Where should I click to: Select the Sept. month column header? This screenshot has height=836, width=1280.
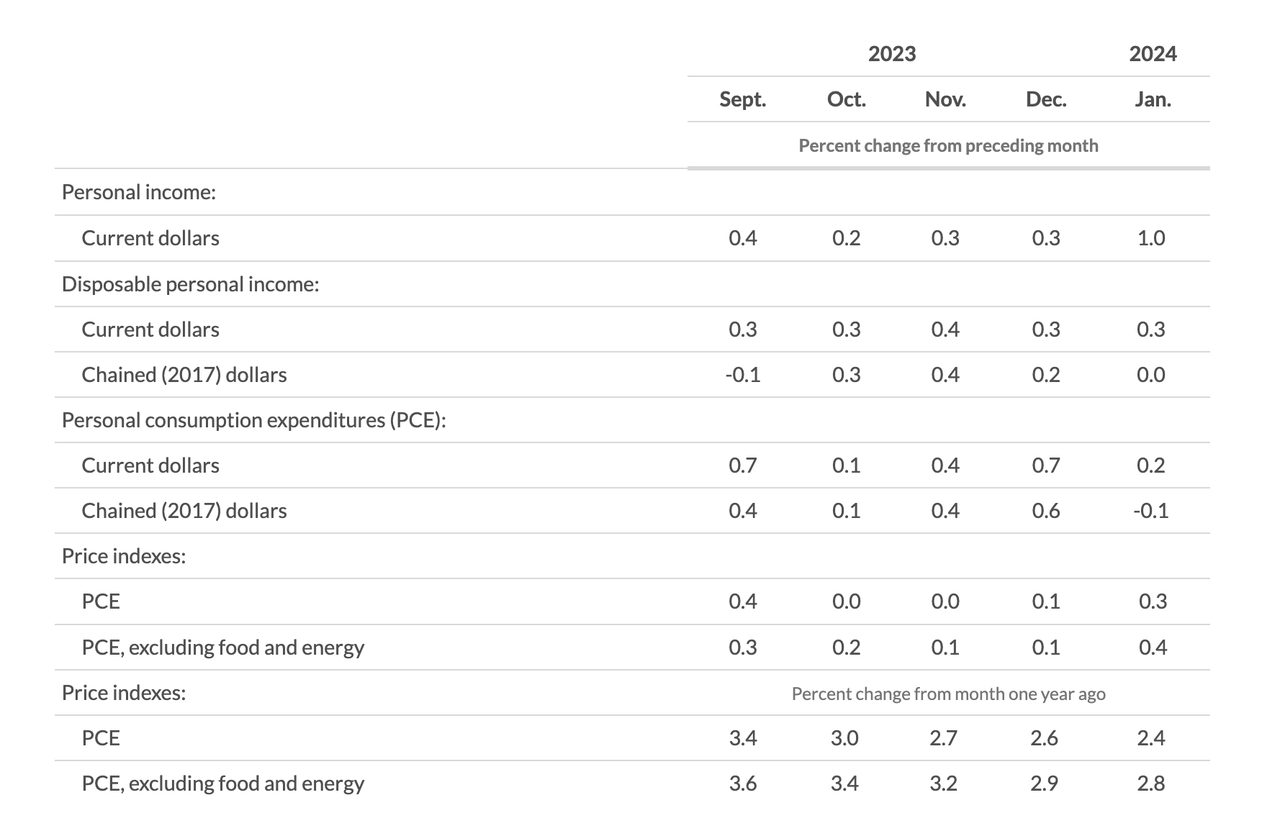(742, 100)
